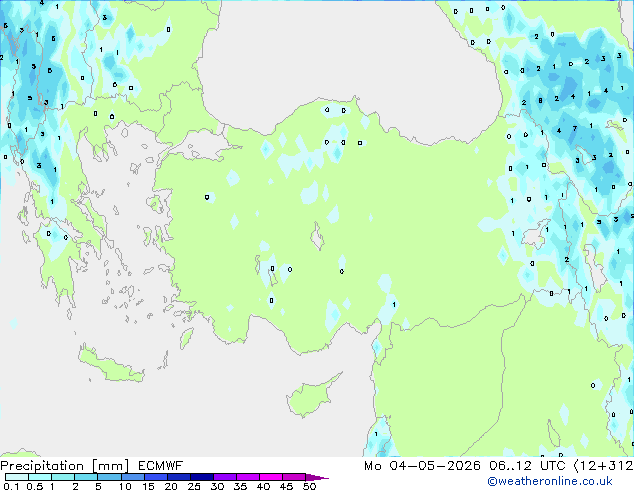Open the weatheronline.co.uk copyright link

(550, 481)
